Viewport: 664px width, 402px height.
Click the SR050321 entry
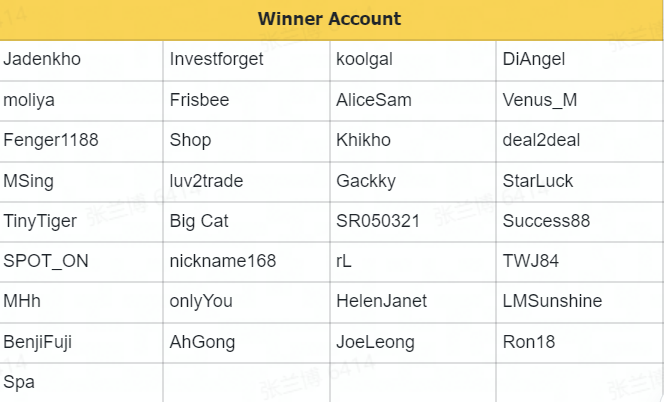point(378,221)
